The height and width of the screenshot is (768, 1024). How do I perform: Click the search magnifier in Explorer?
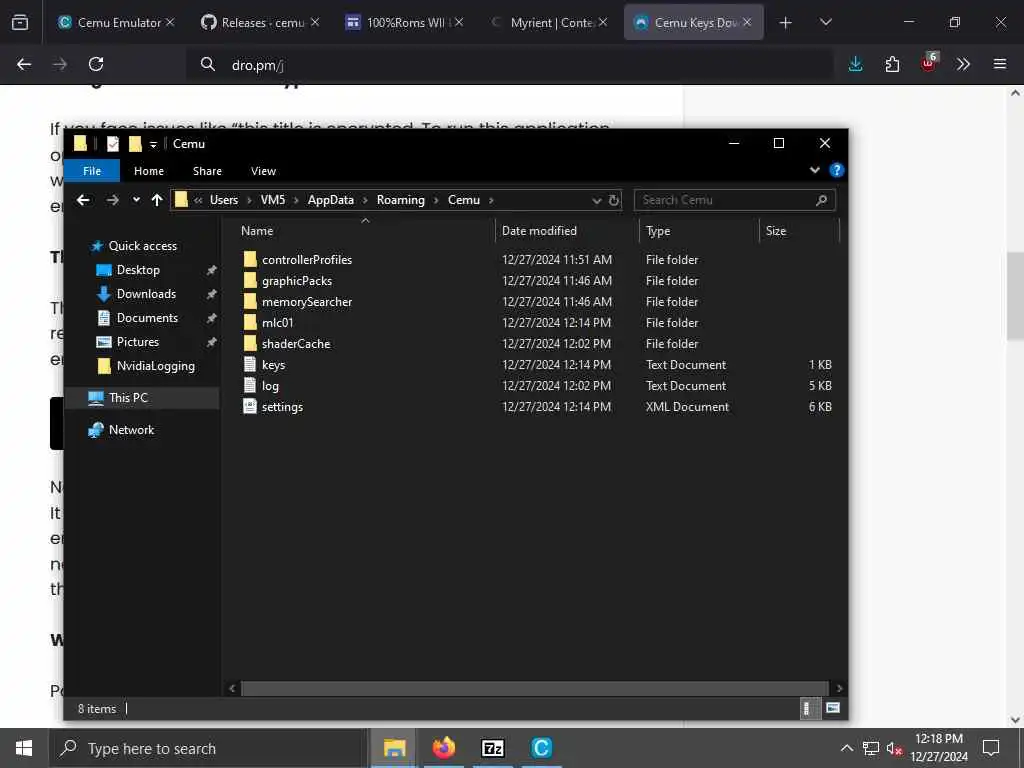(x=822, y=200)
